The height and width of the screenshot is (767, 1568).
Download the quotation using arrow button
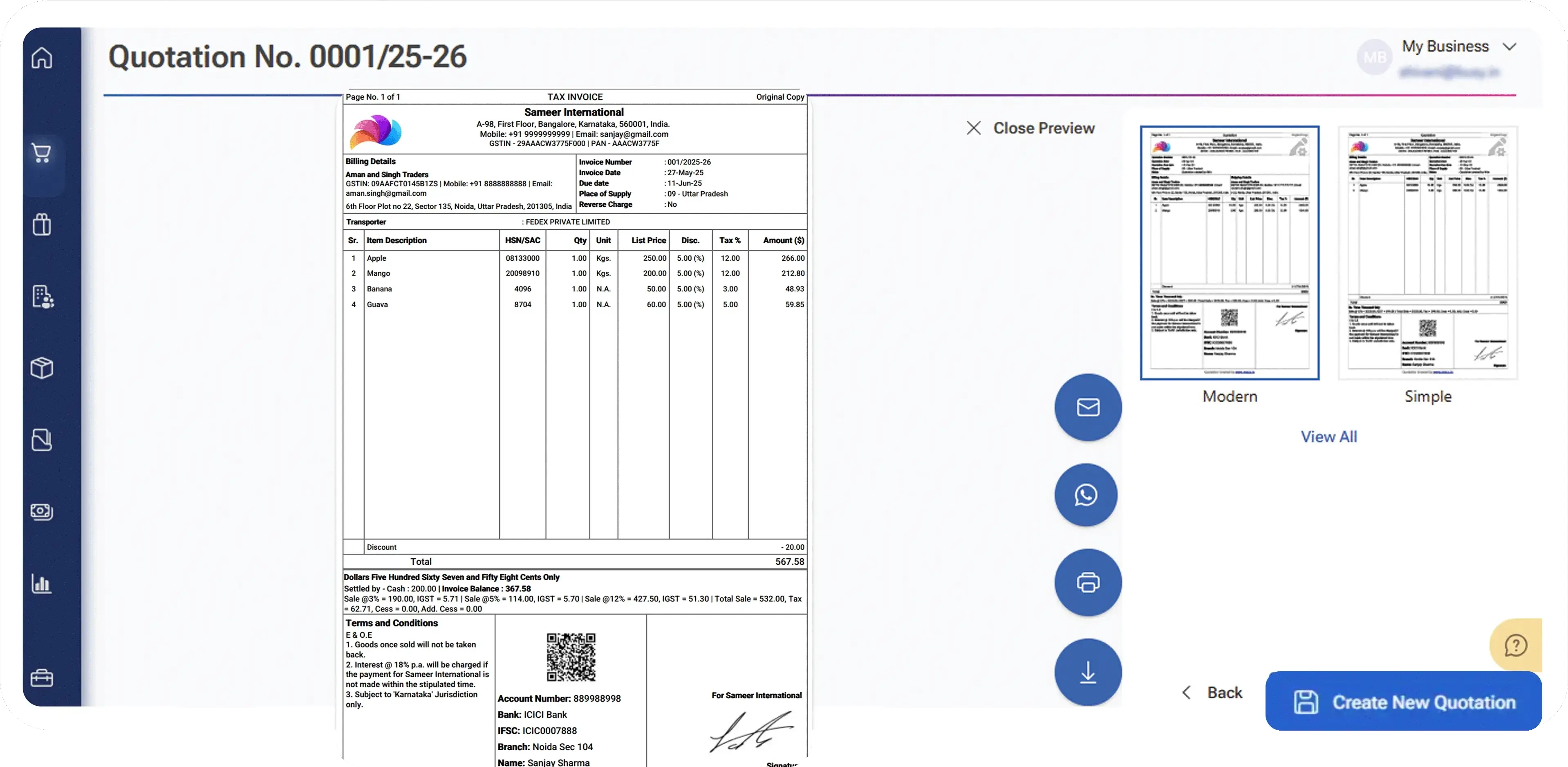(x=1088, y=672)
